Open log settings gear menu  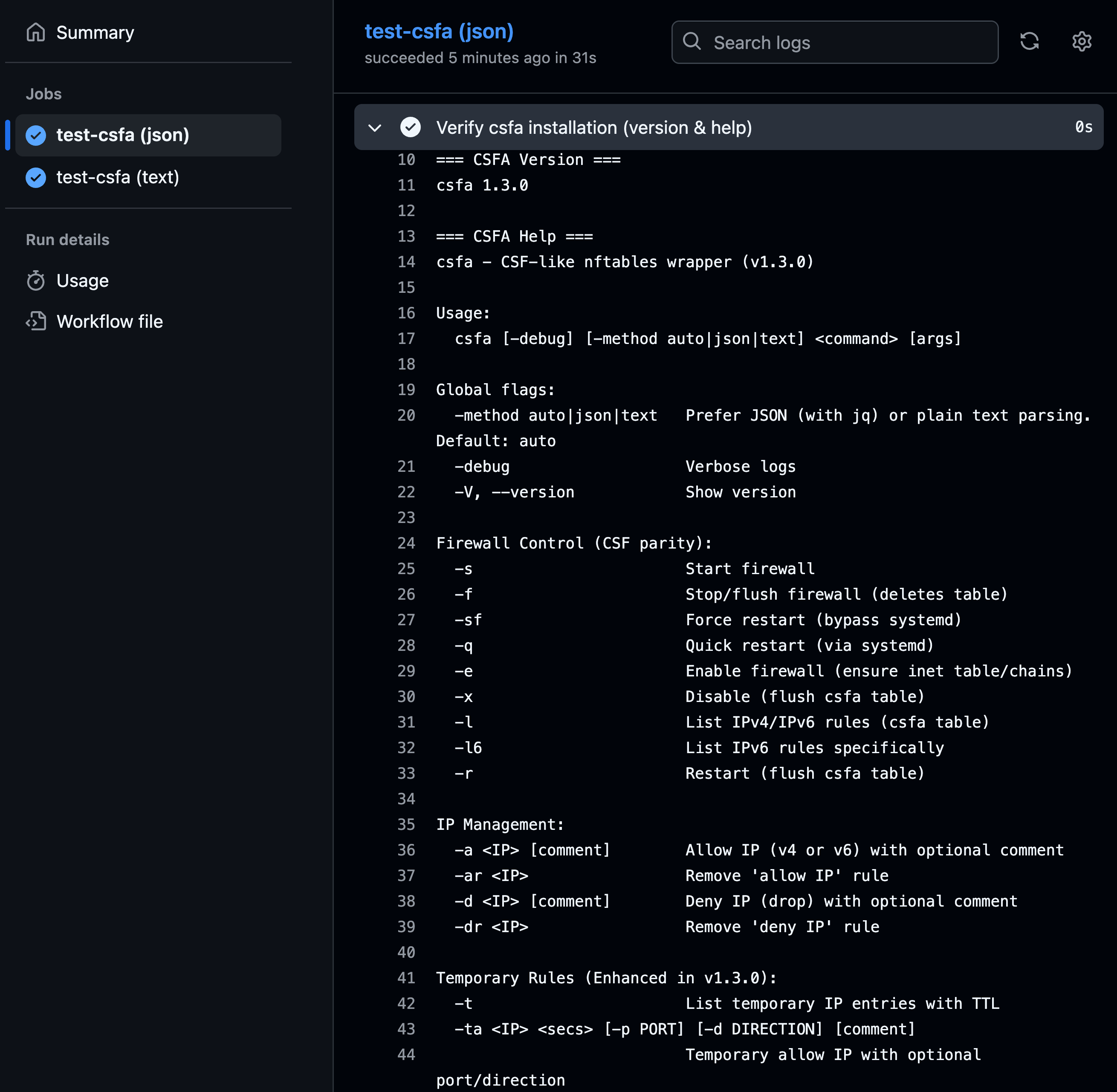(1082, 41)
